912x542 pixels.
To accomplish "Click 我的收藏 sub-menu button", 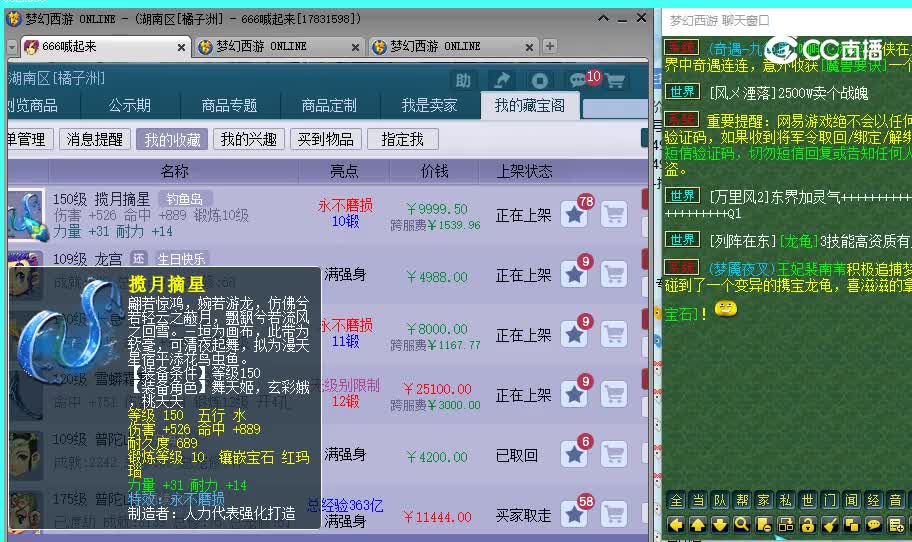I will pyautogui.click(x=172, y=140).
